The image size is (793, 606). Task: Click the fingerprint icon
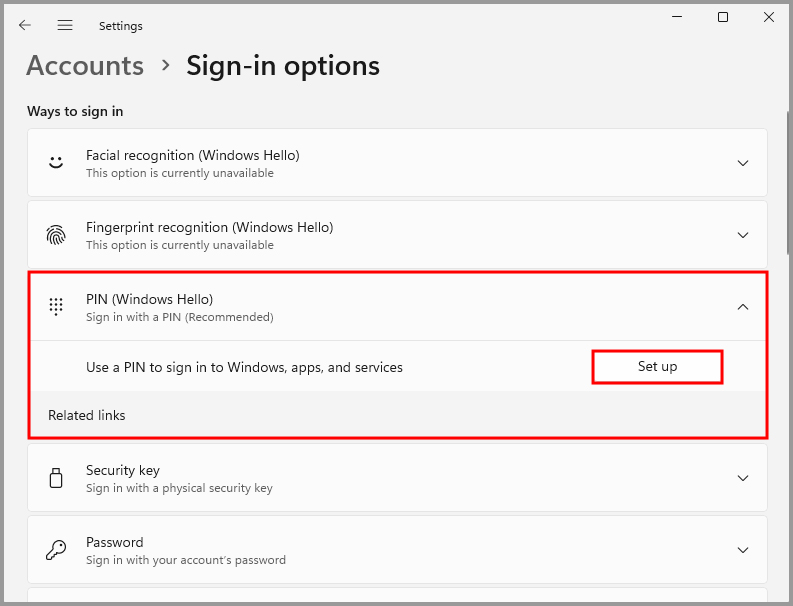tap(56, 235)
